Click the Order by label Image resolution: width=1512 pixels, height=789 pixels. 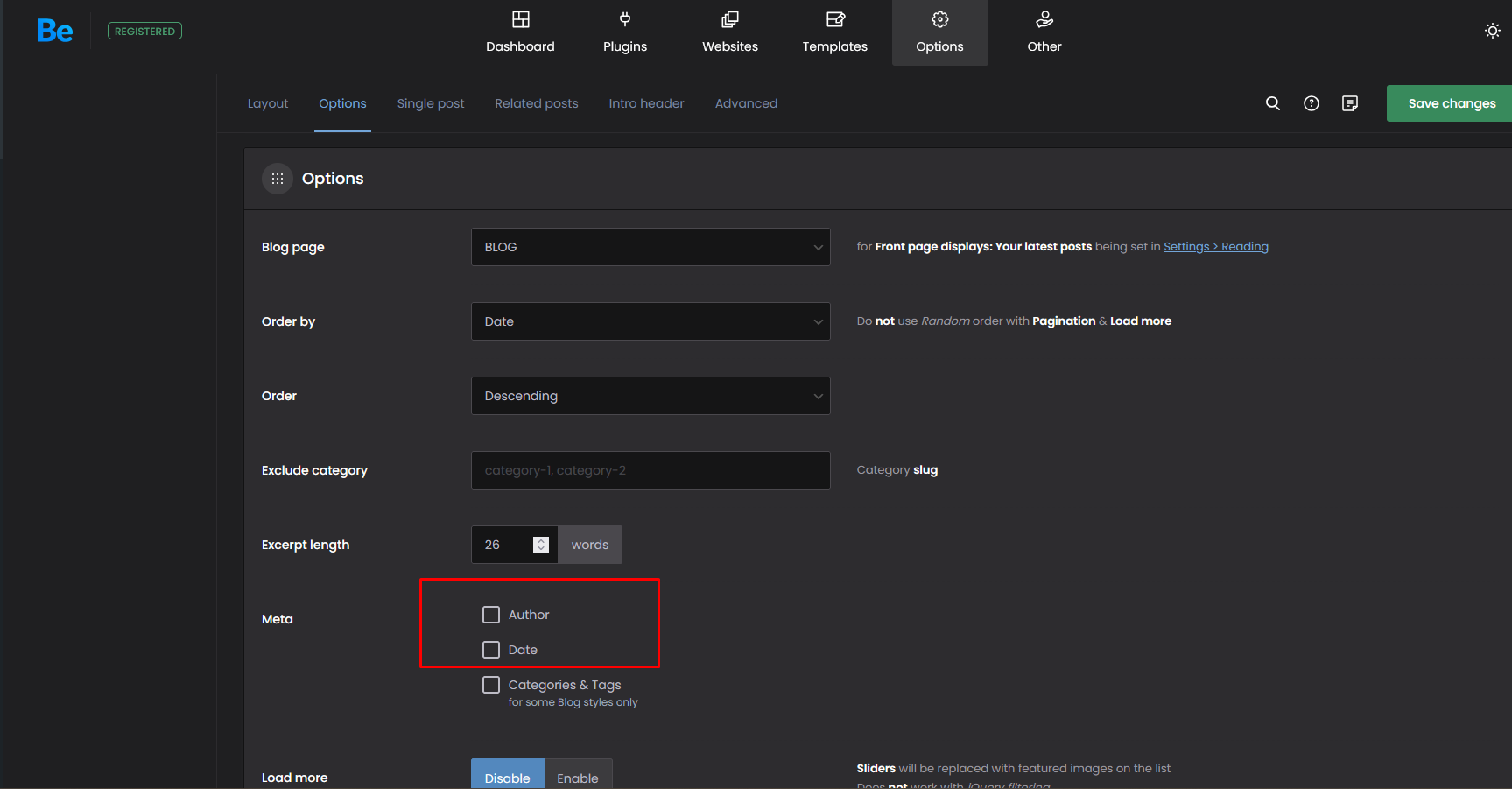pyautogui.click(x=288, y=321)
